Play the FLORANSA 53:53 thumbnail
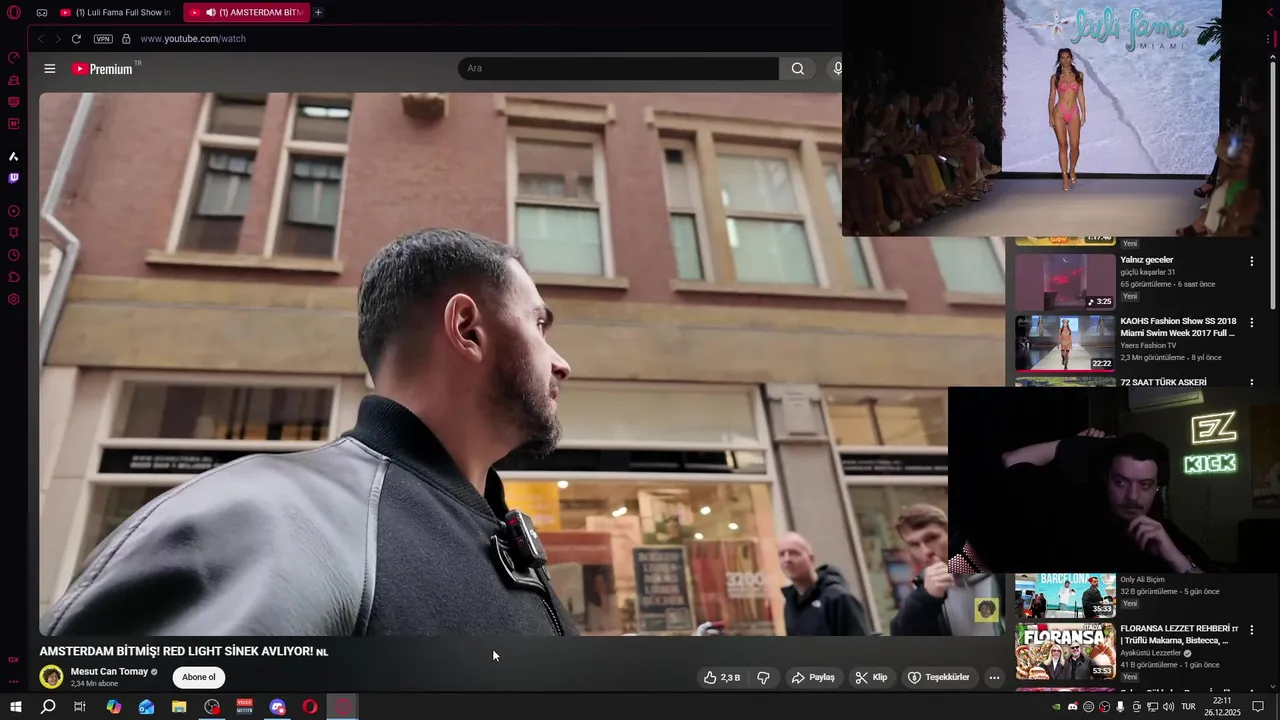 pos(1065,651)
